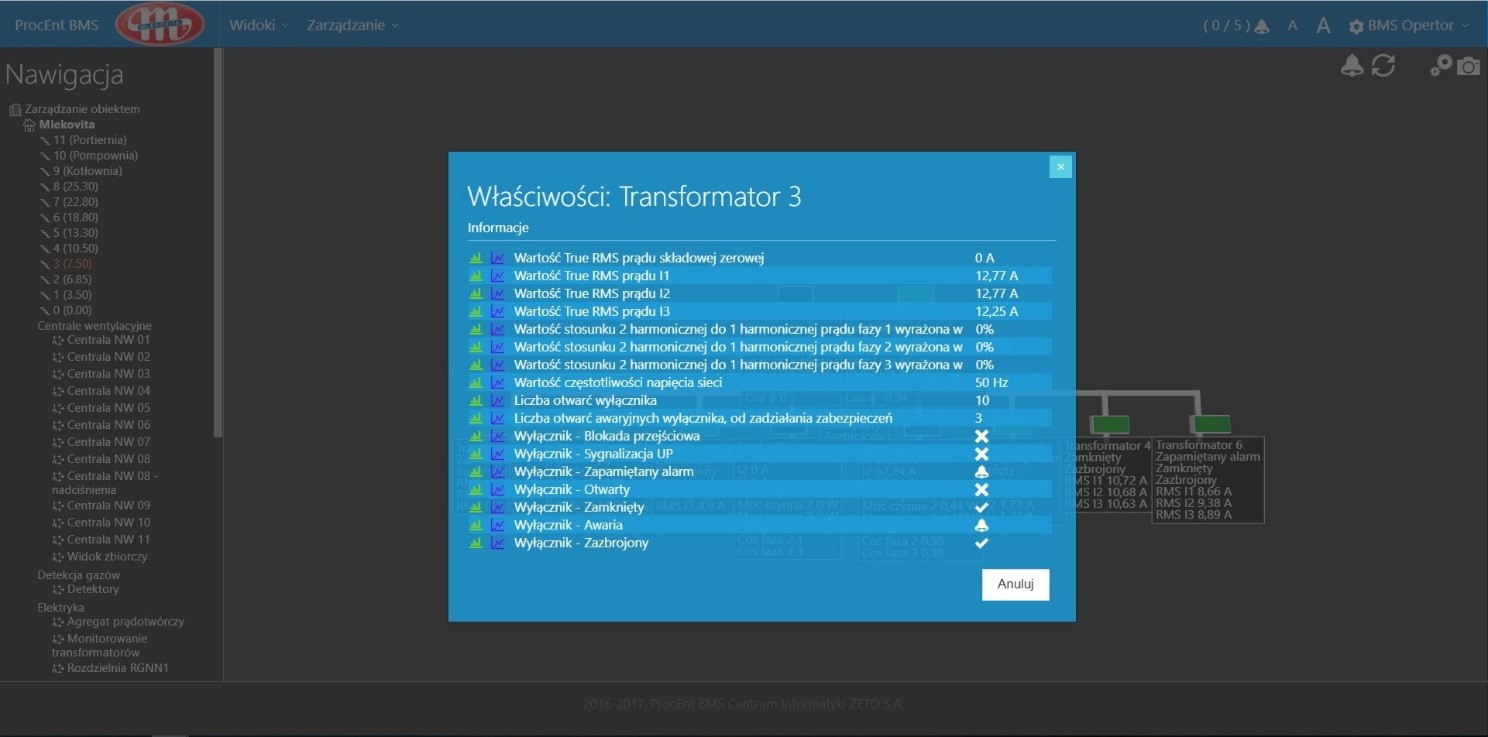Open bar chart for Wyłącznik - Otwarty
Viewport: 1488px width, 737px height.
[x=476, y=490]
